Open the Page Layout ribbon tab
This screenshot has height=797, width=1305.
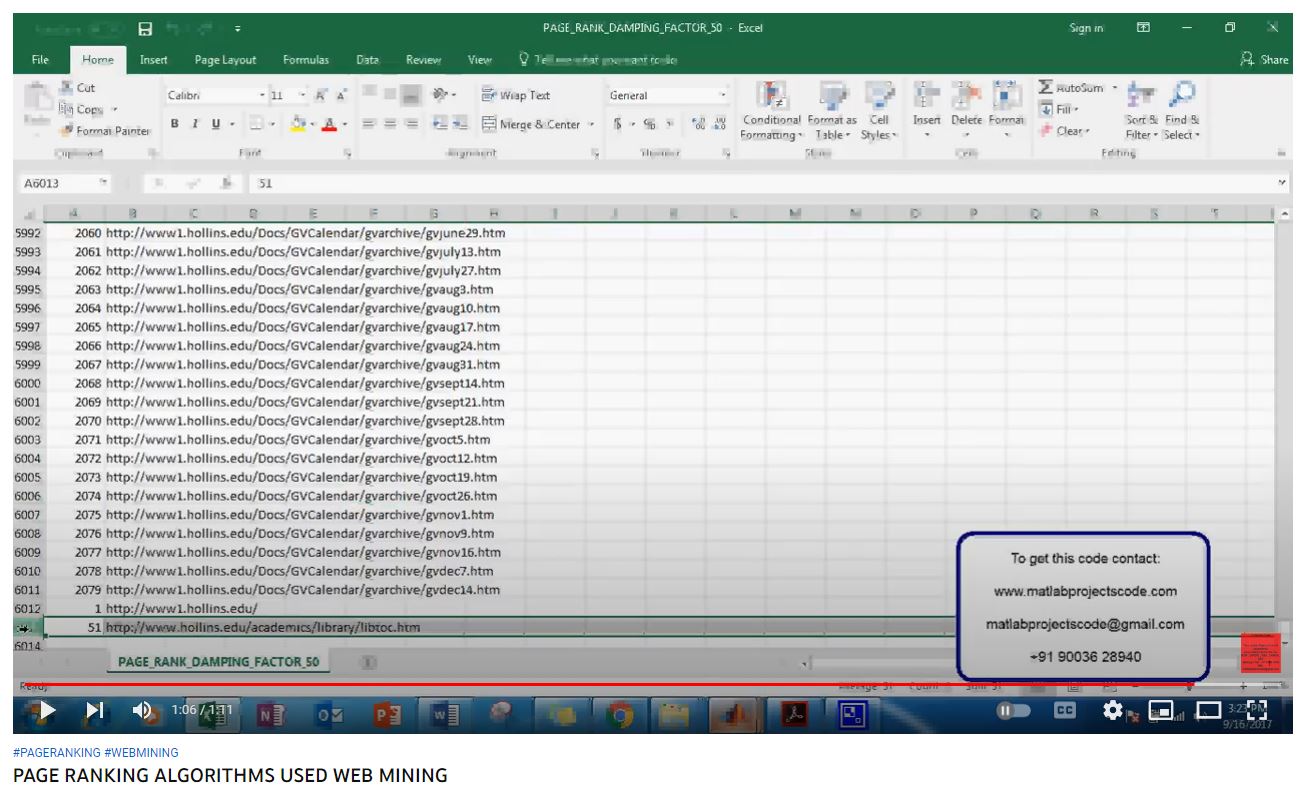[225, 60]
